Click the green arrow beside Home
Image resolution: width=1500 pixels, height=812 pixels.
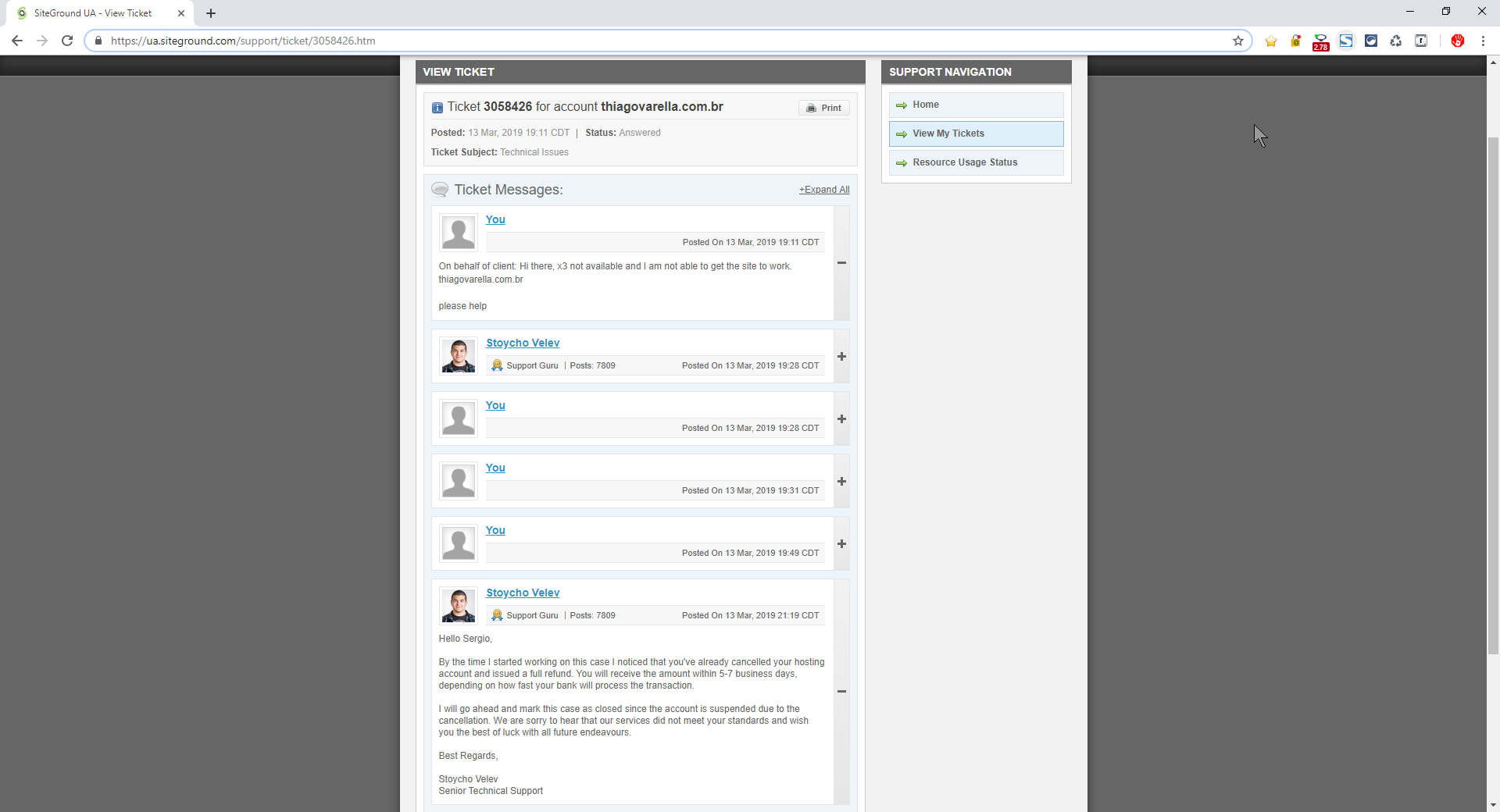coord(902,105)
